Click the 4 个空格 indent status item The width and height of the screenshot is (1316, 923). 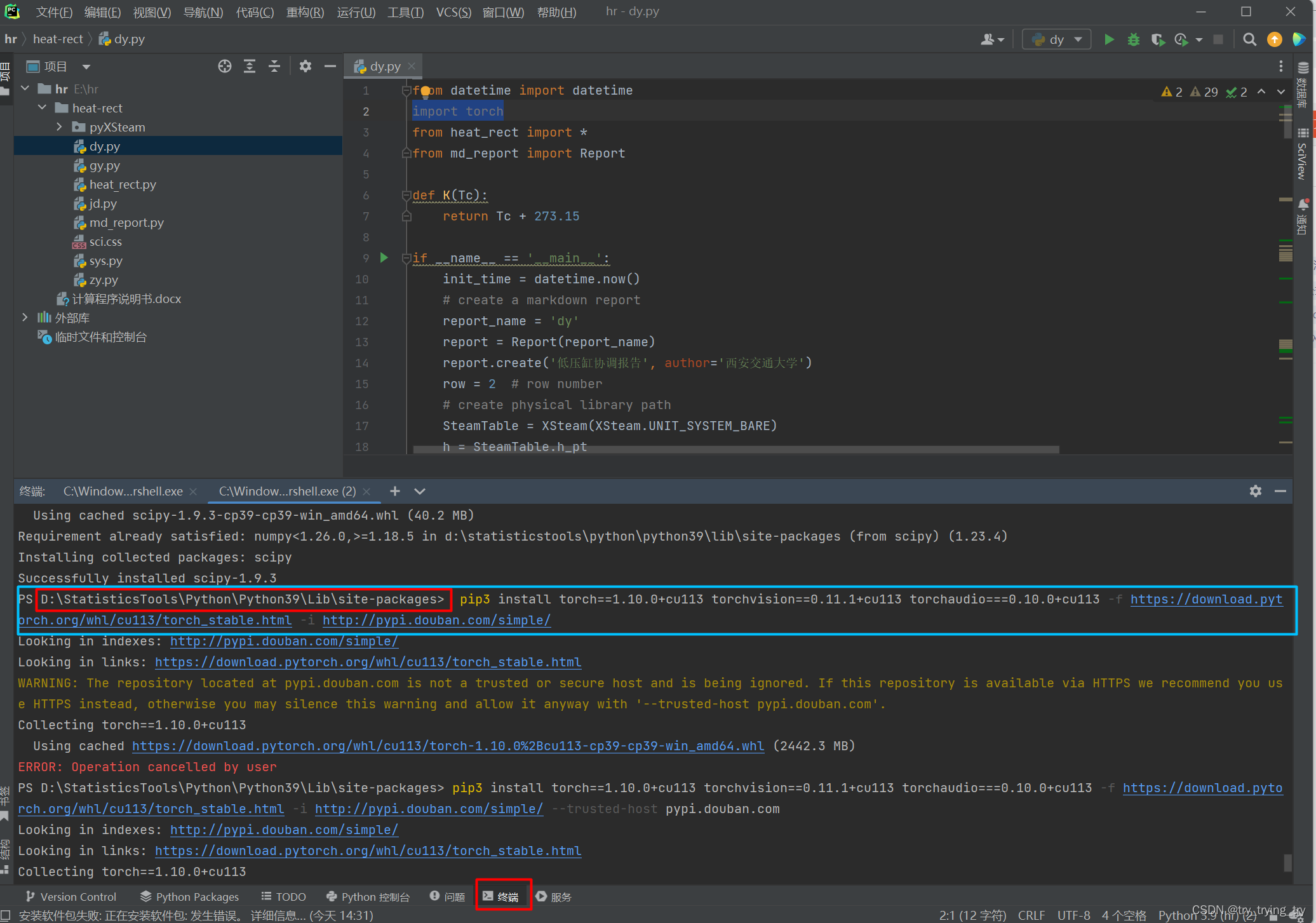coord(1124,915)
